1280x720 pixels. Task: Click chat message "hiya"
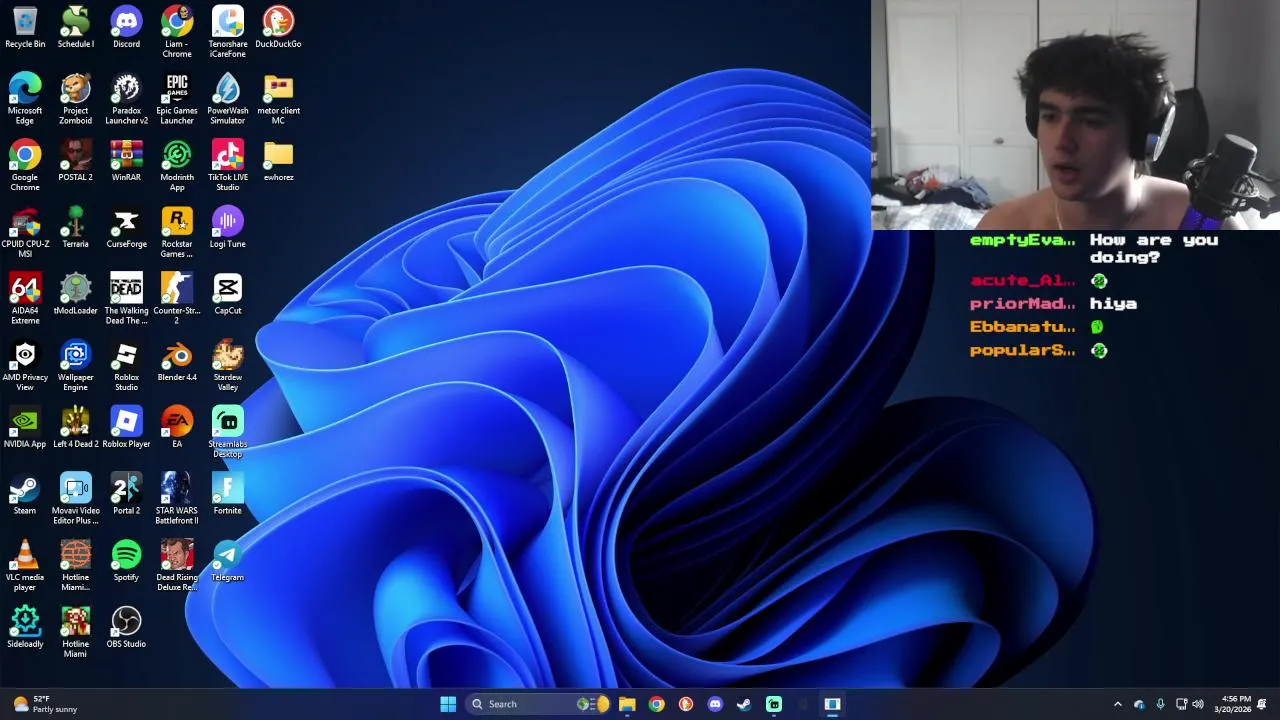point(1113,304)
